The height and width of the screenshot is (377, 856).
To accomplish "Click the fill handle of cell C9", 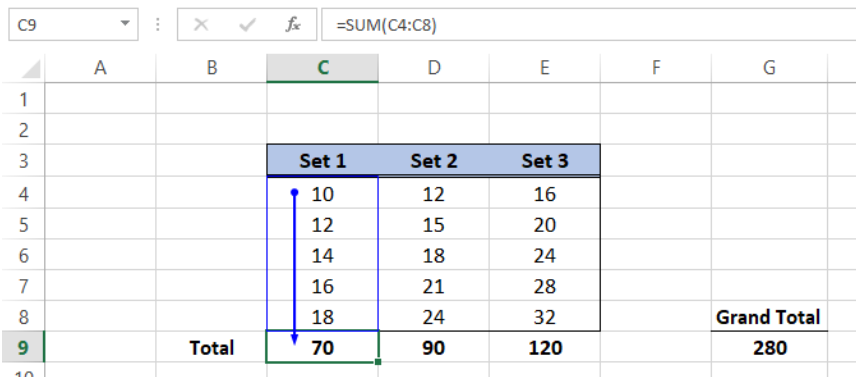I will 378,362.
